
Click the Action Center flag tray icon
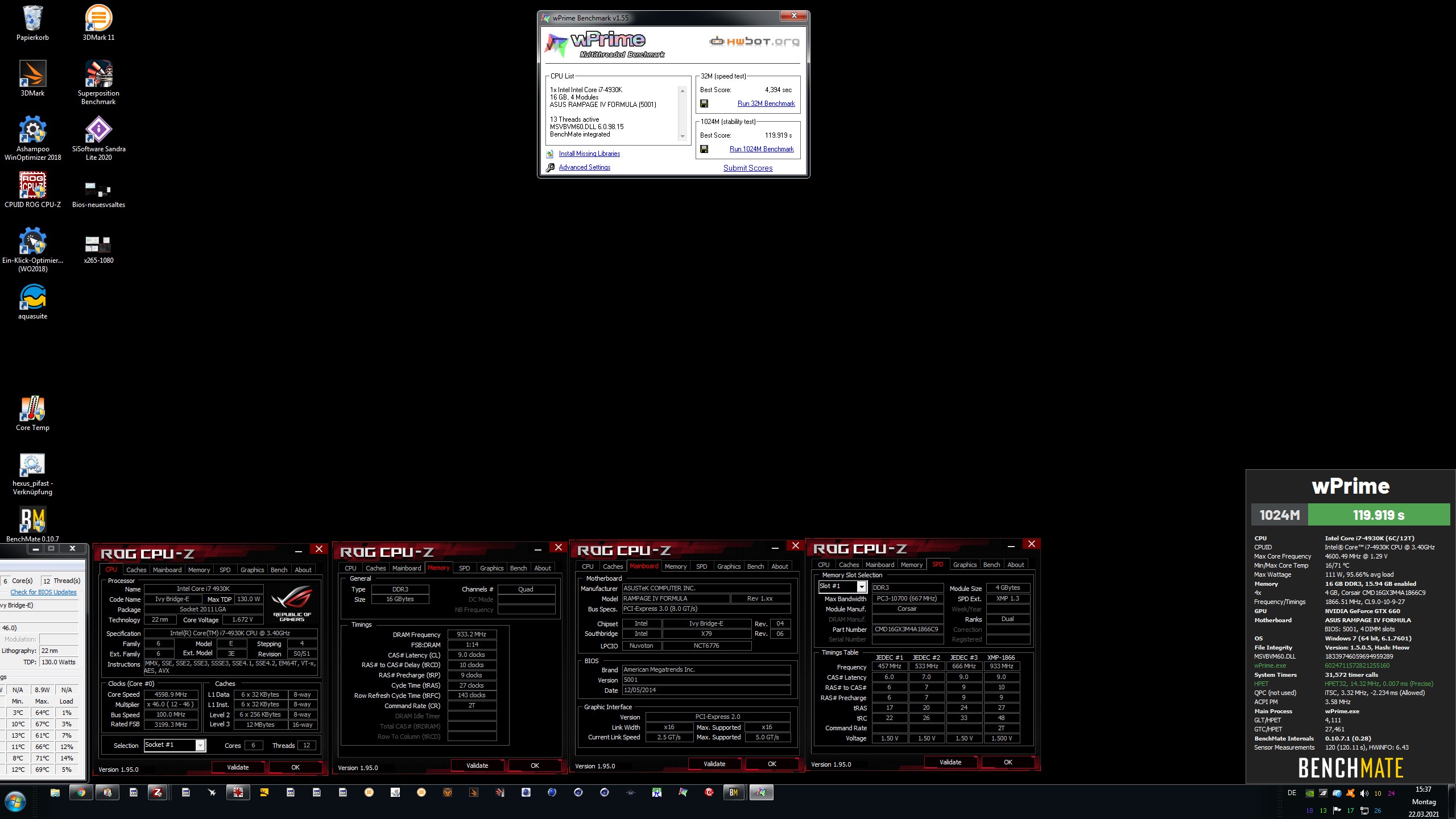click(x=1337, y=810)
